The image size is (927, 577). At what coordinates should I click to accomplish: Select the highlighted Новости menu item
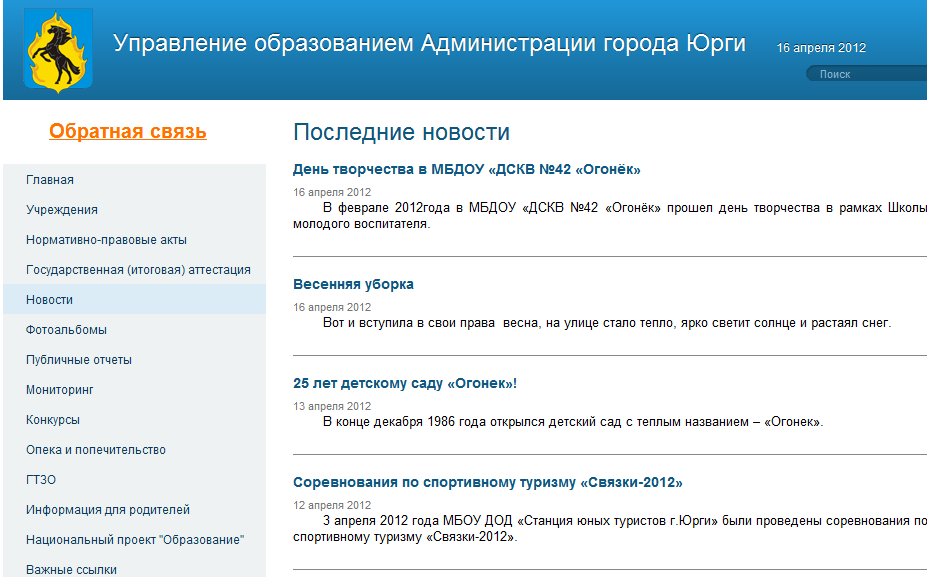click(x=50, y=300)
